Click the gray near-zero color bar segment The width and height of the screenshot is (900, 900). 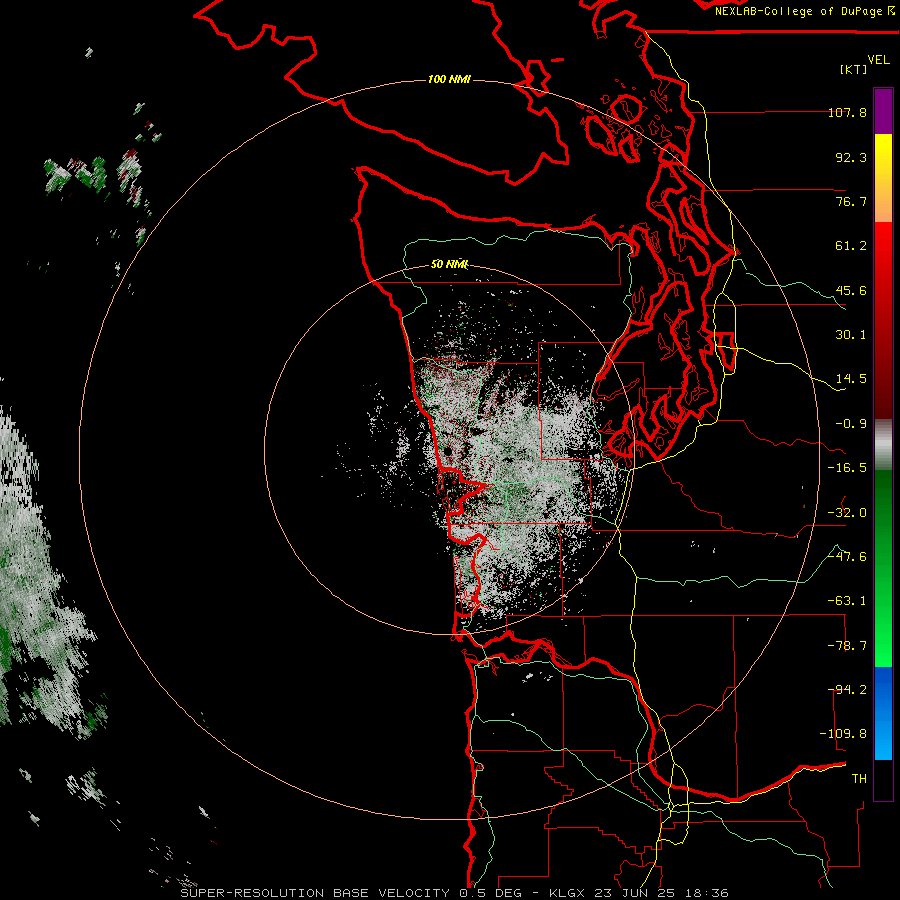(x=883, y=445)
